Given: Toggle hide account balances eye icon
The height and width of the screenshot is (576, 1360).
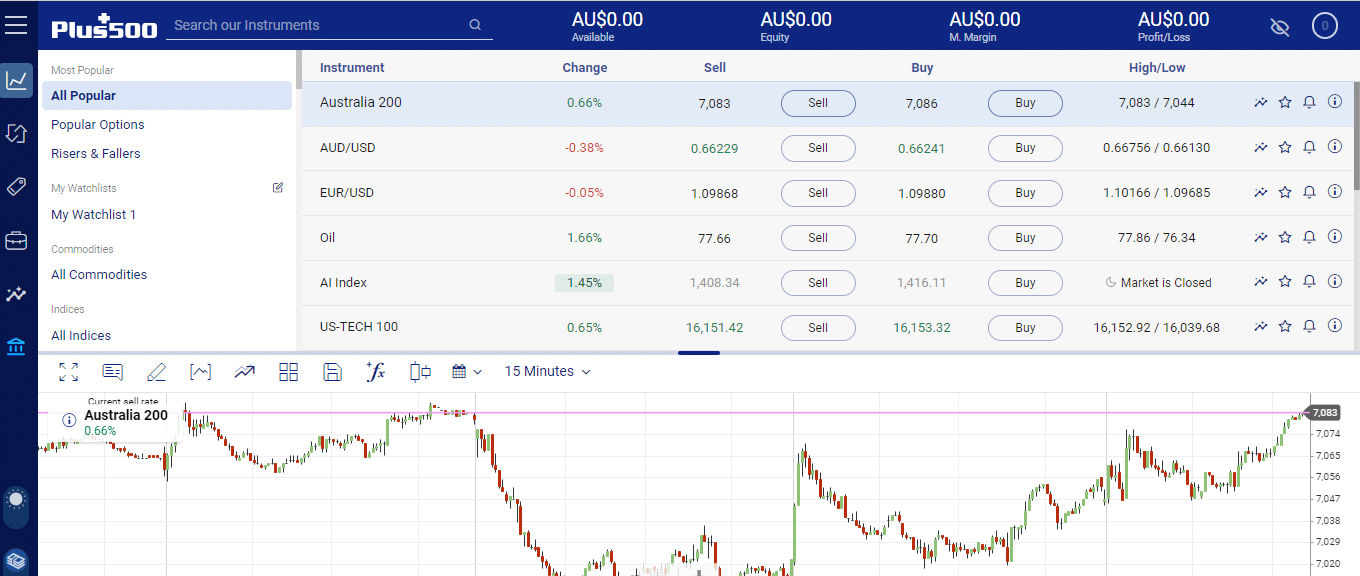Looking at the screenshot, I should (1279, 27).
